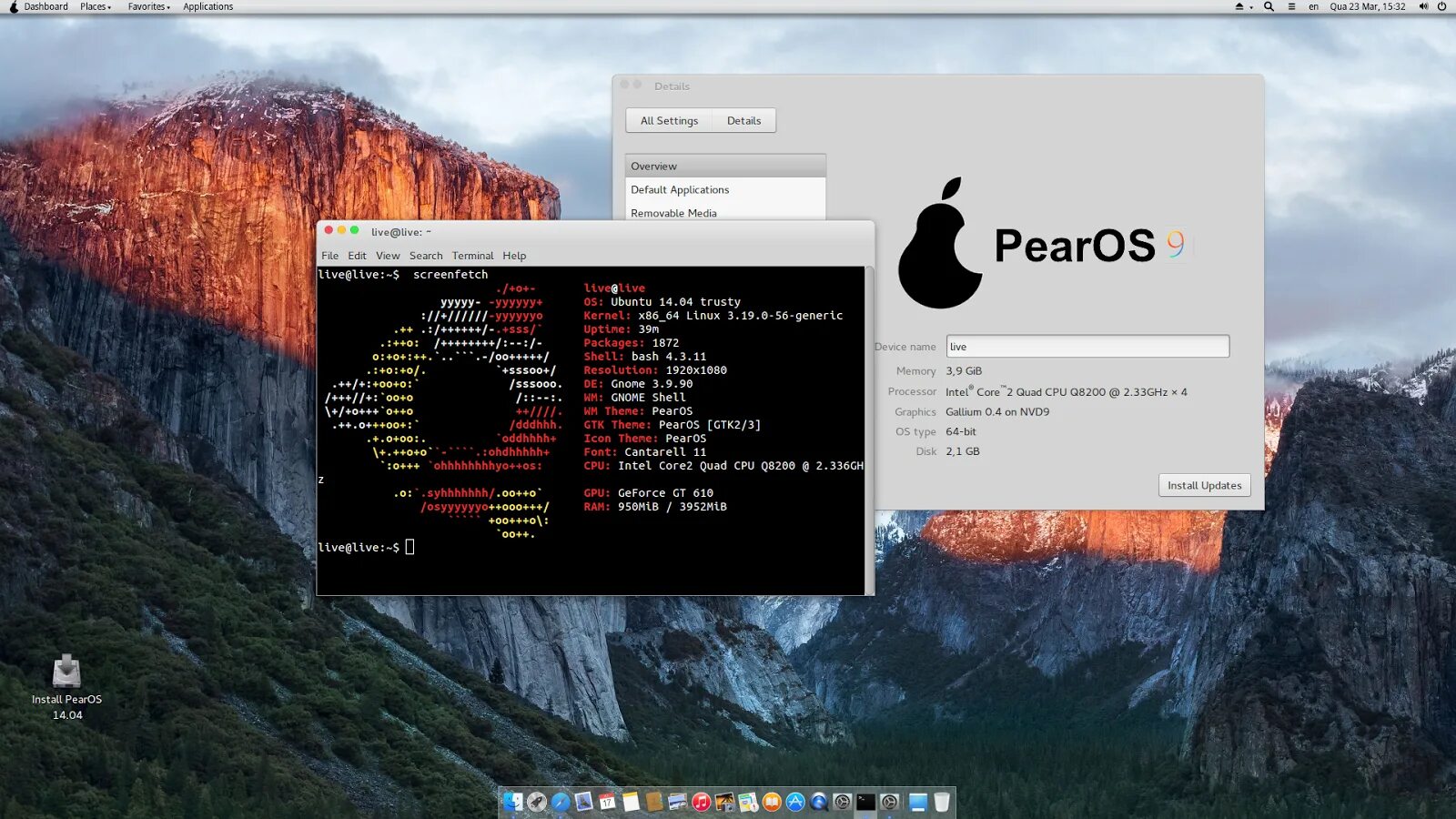Open the Search menu in Terminal

coord(425,256)
